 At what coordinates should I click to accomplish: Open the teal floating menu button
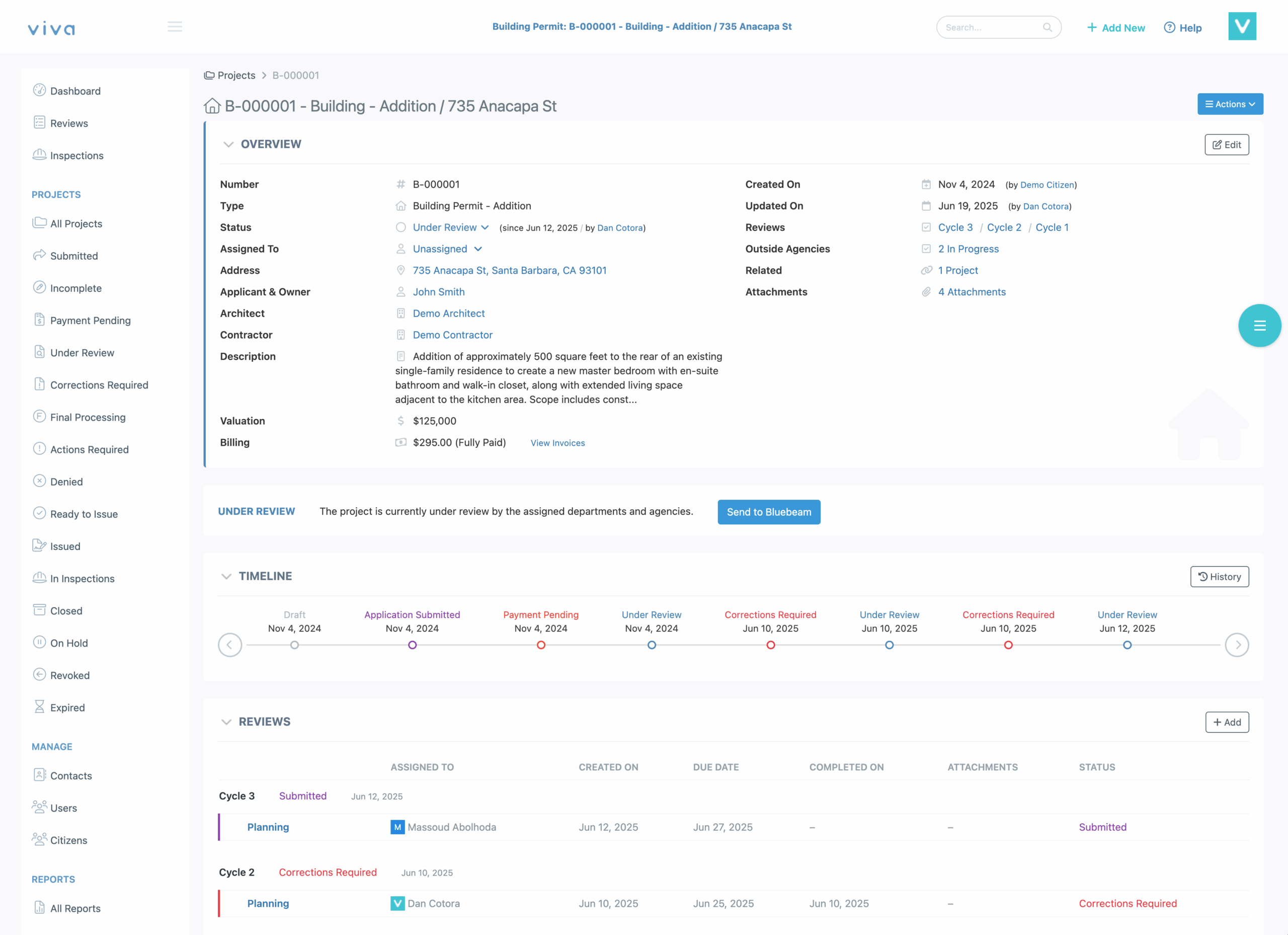point(1259,326)
